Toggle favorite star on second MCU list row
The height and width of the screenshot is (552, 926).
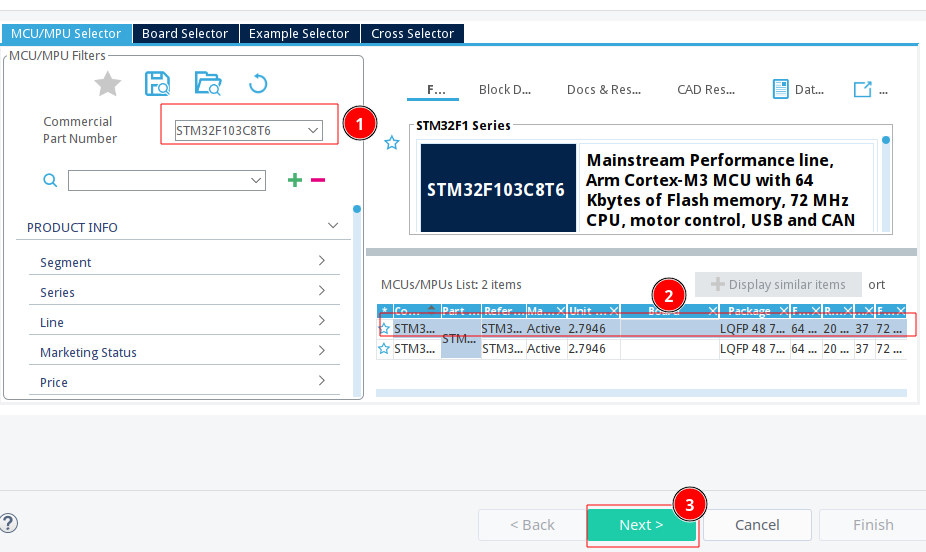(384, 348)
